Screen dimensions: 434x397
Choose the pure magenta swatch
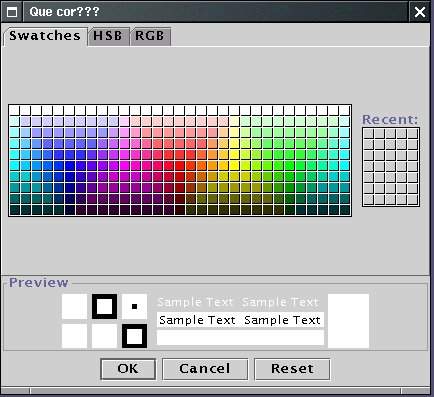tap(124, 166)
